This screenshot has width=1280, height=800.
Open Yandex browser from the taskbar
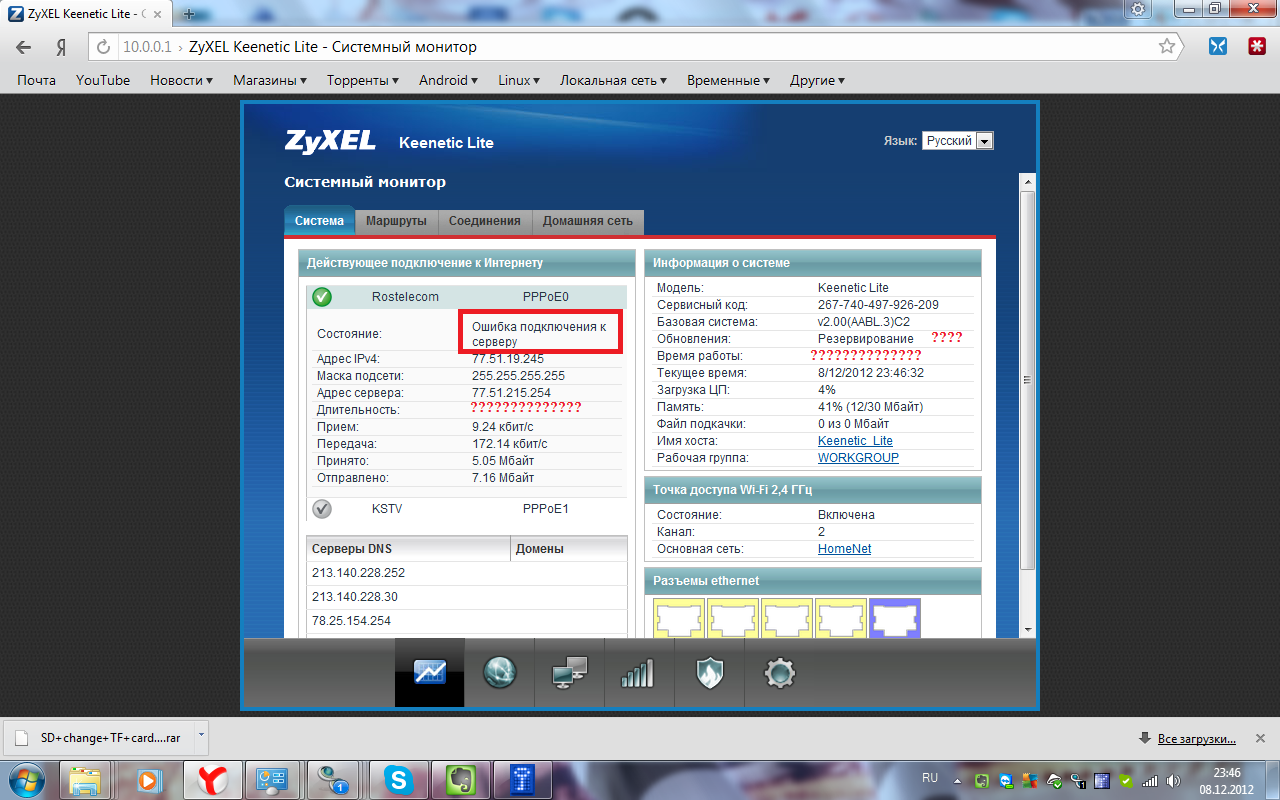click(x=211, y=779)
